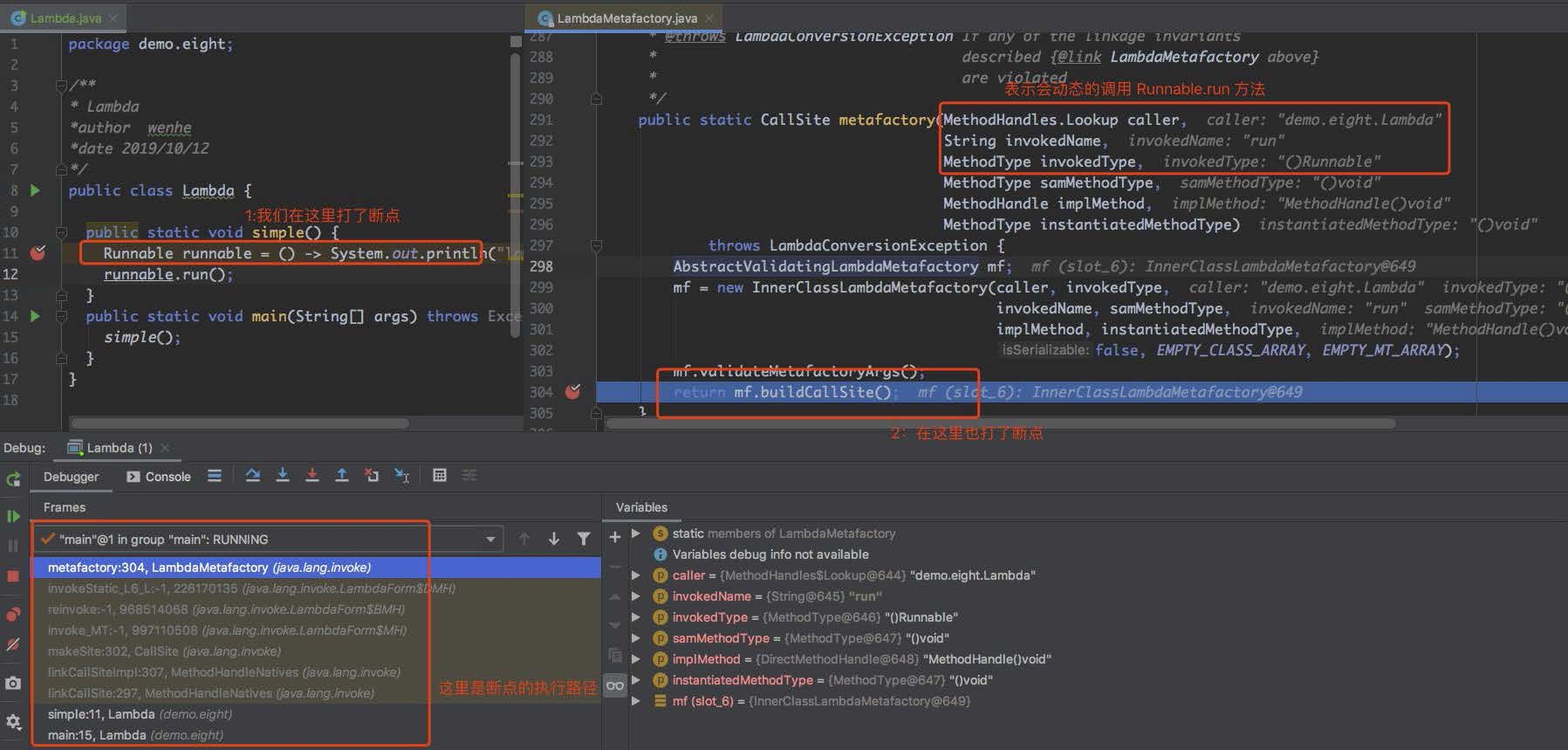Viewport: 1568px width, 750px height.
Task: Expand static members of LambdaMetafactory
Action: tap(636, 533)
